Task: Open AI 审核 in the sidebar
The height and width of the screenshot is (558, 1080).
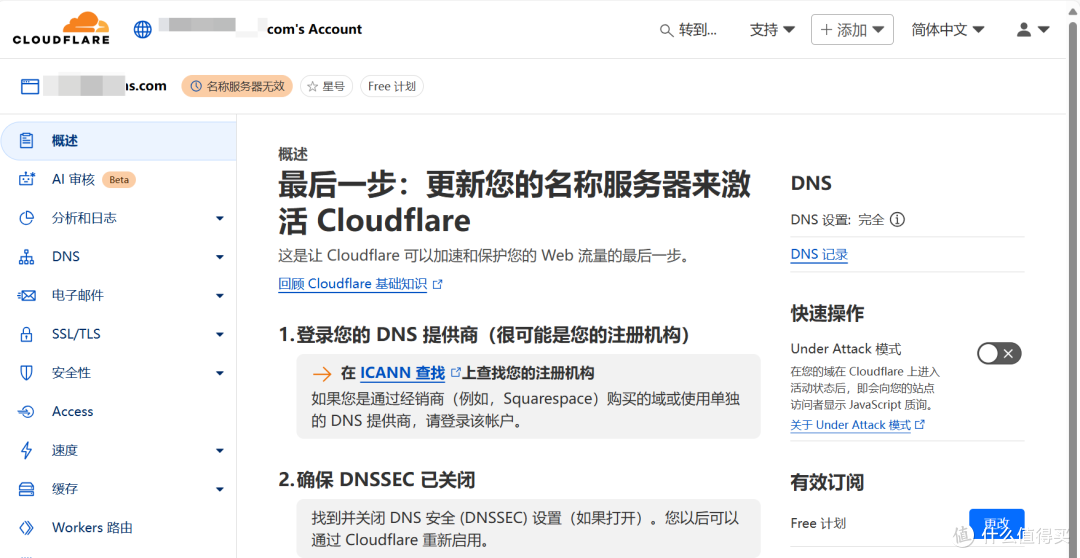Action: pyautogui.click(x=118, y=180)
